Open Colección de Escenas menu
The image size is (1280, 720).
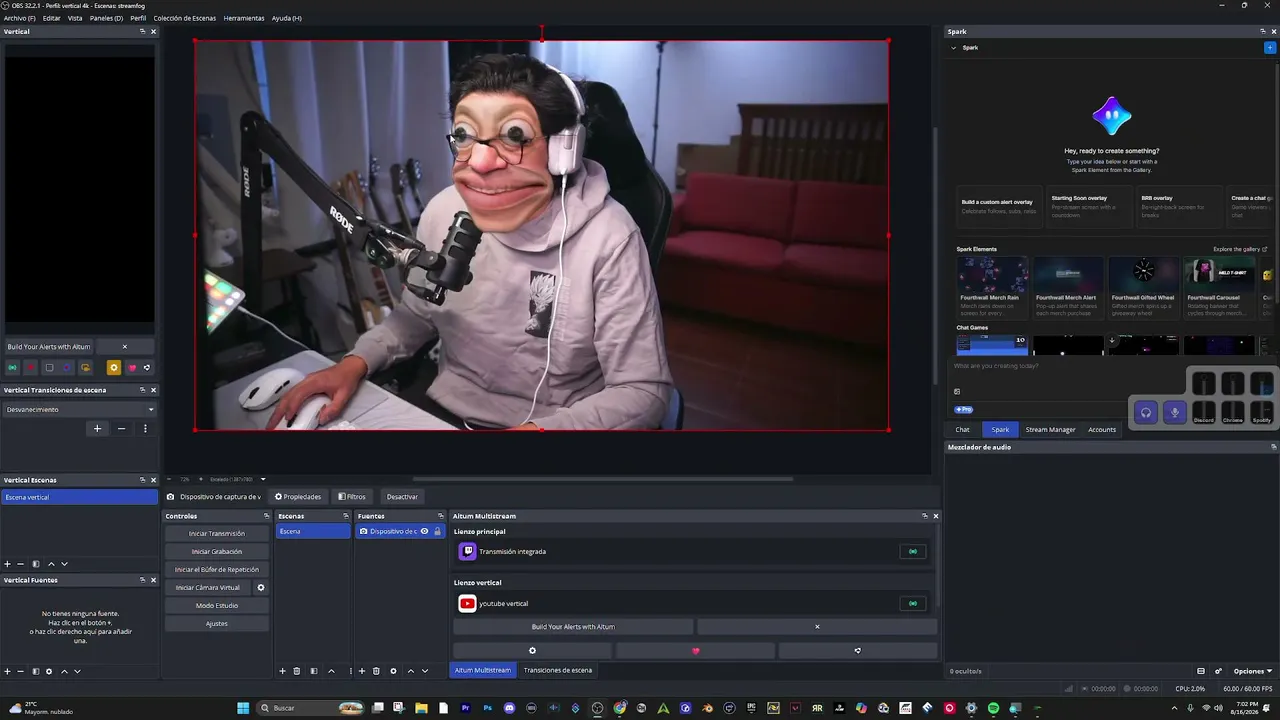(x=184, y=18)
